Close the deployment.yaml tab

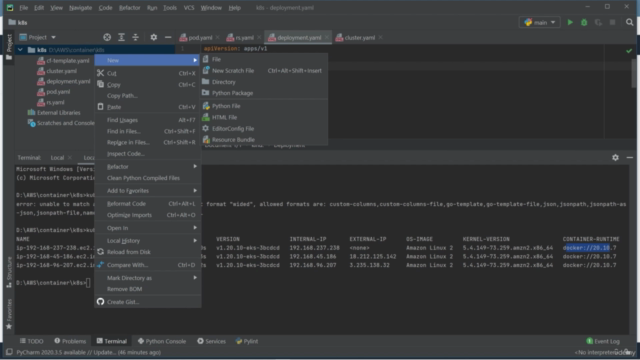tap(327, 38)
